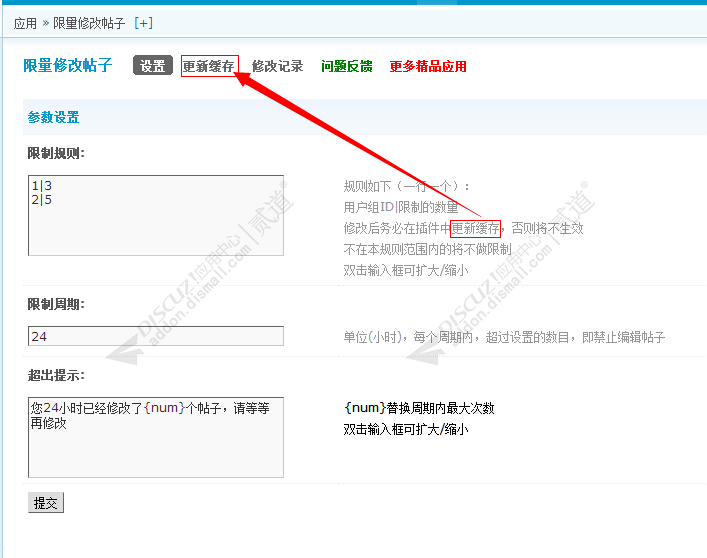Screen dimensions: 707x558
Task: Open the 问题反馈 link
Action: click(x=347, y=66)
